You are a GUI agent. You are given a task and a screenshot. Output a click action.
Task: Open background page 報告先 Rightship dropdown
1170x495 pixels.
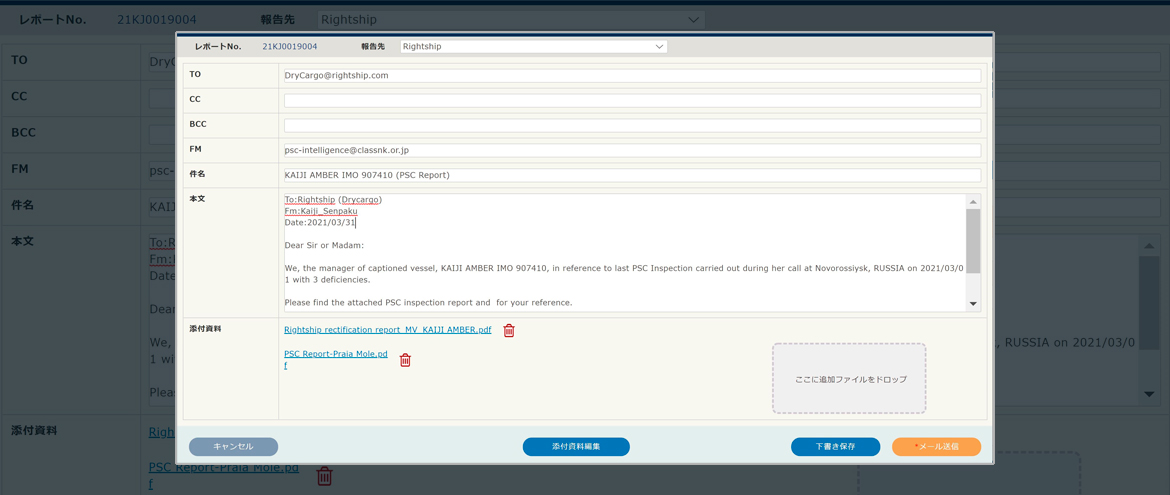pyautogui.click(x=511, y=19)
